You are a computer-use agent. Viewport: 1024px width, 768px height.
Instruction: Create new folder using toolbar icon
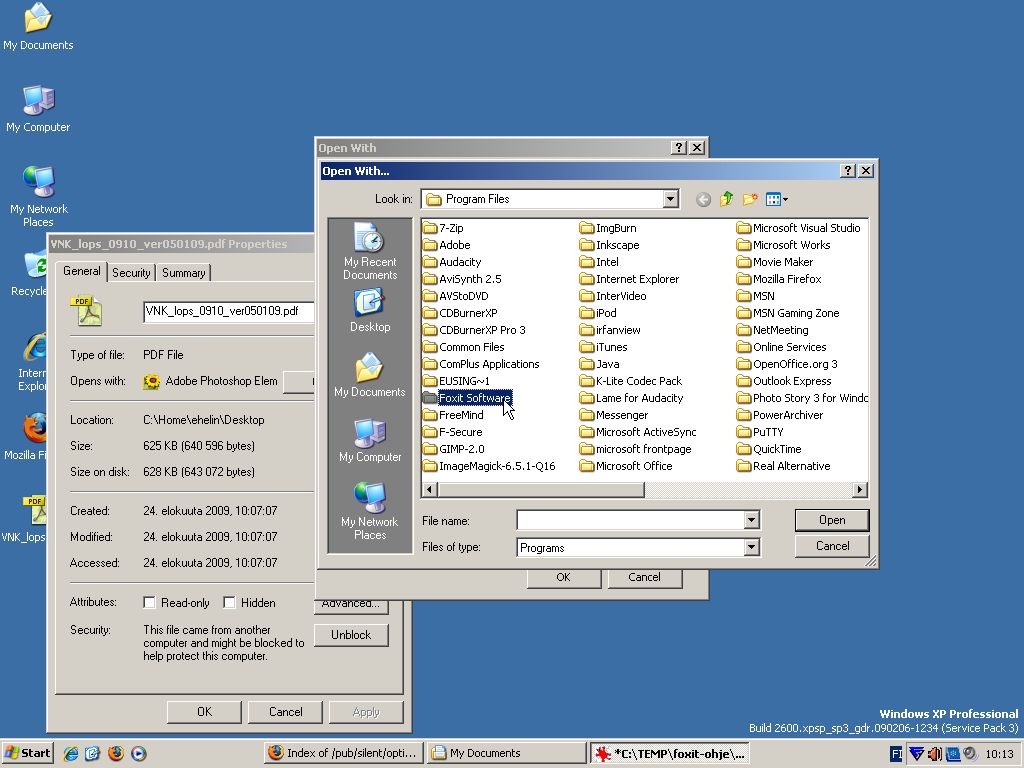pyautogui.click(x=750, y=199)
